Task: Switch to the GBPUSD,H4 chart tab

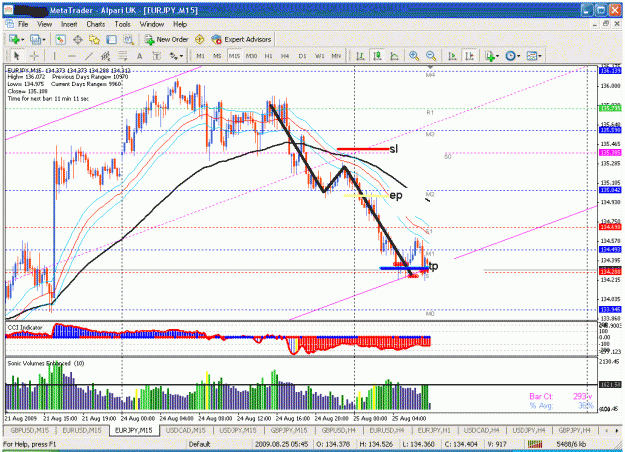Action: pos(339,430)
